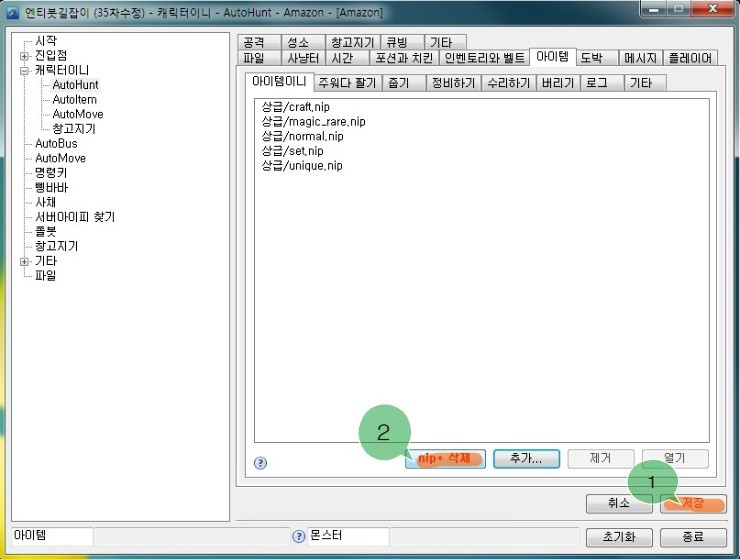The width and height of the screenshot is (740, 559).
Task: Click the help icon beside 몬스터 field
Action: [x=298, y=536]
